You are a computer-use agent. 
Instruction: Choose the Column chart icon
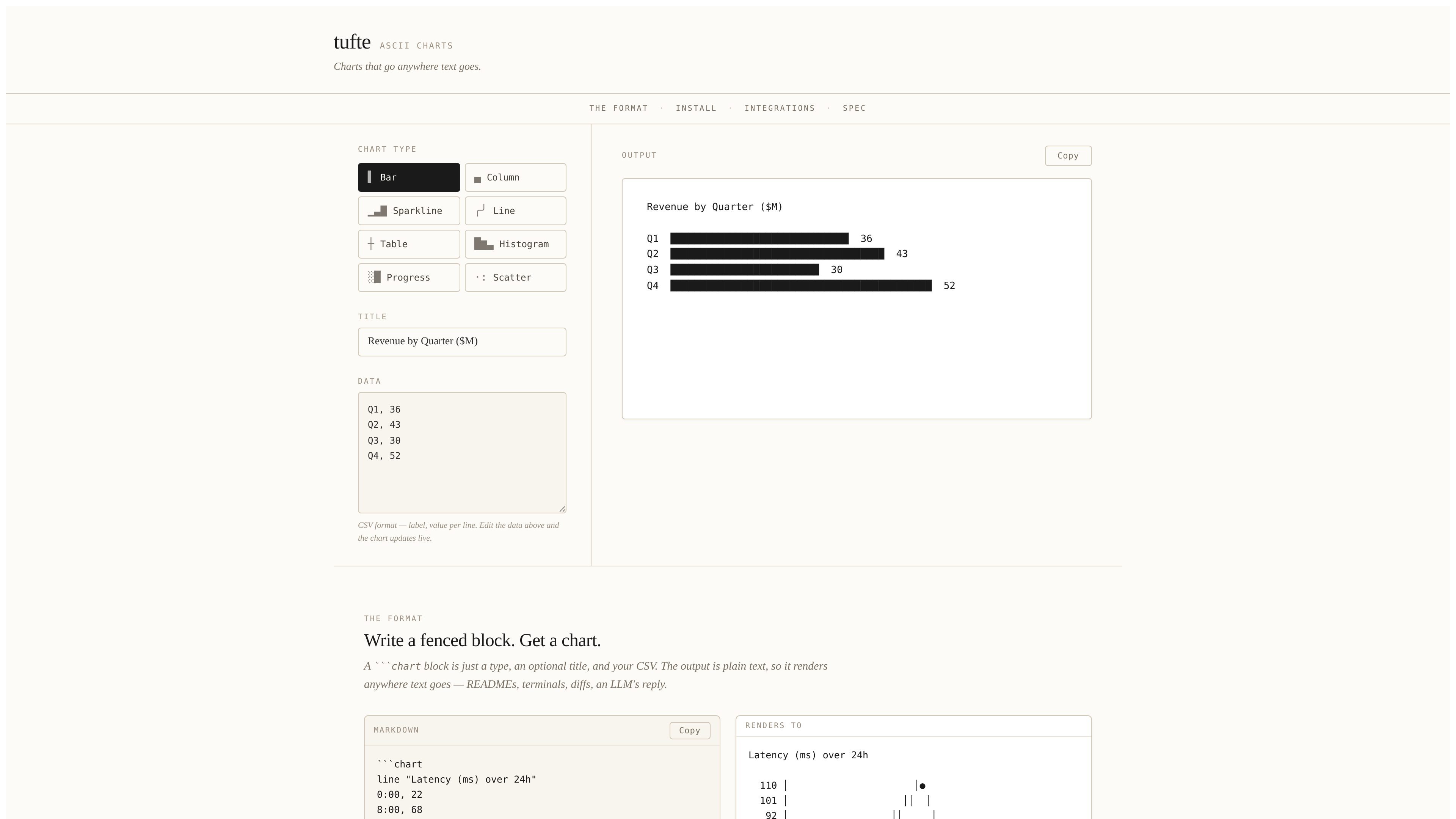477,180
